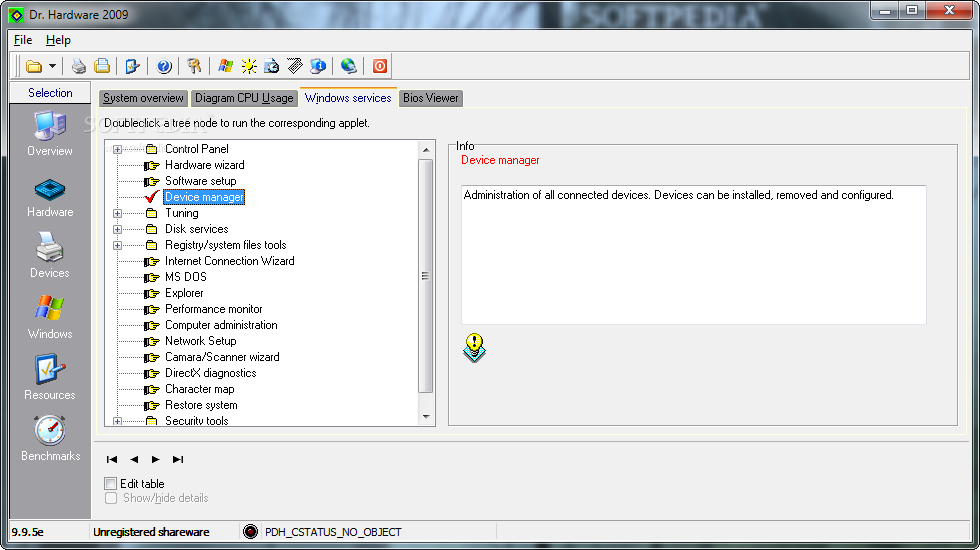Select Benchmarks in the Selection sidebar
The height and width of the screenshot is (550, 980).
click(x=50, y=438)
